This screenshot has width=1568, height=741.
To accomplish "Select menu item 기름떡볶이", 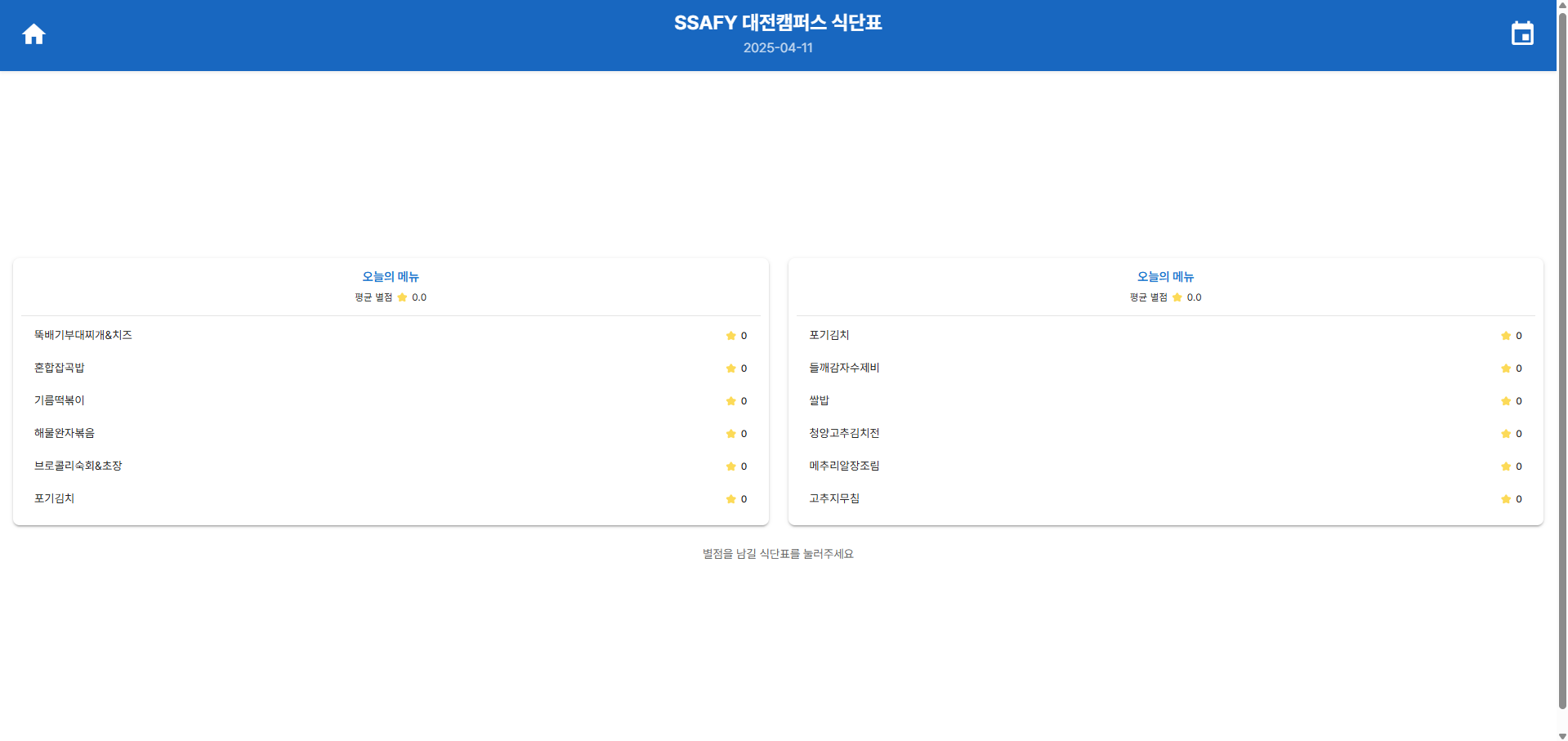I will point(60,400).
